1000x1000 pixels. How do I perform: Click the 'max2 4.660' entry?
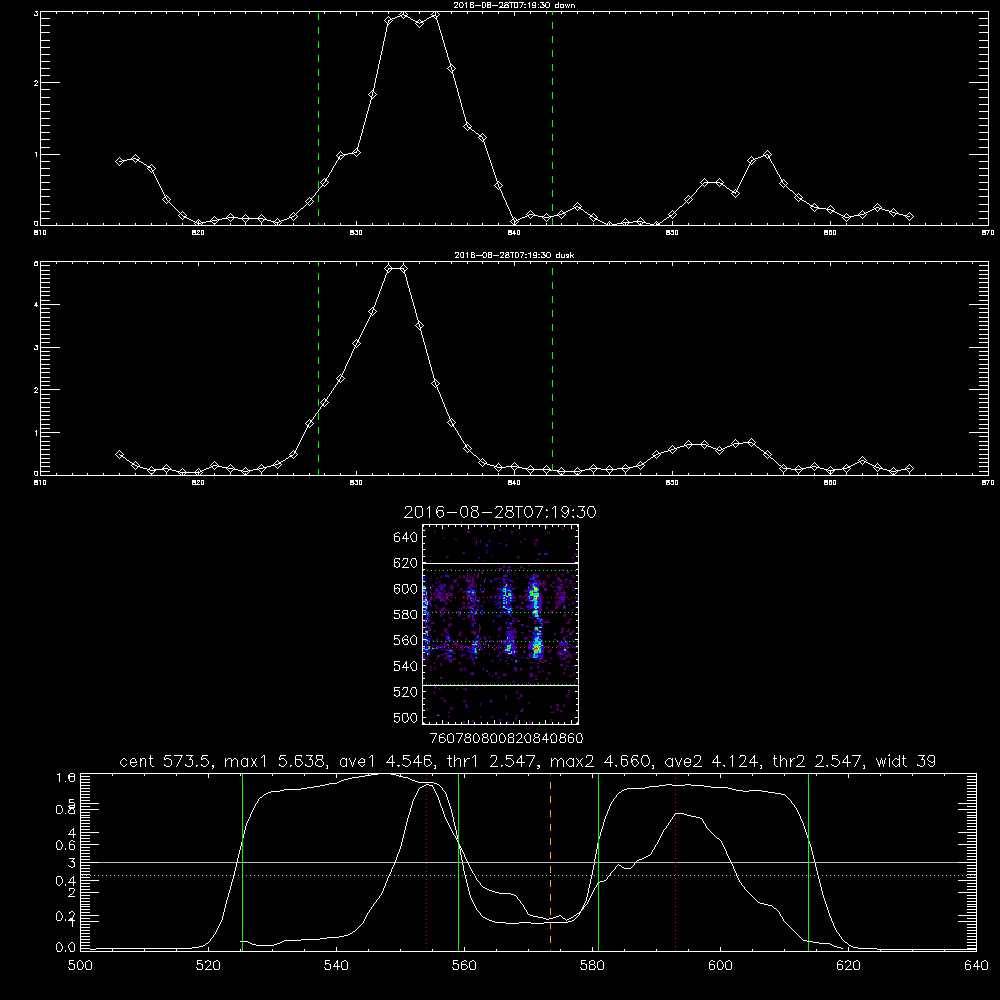(603, 761)
